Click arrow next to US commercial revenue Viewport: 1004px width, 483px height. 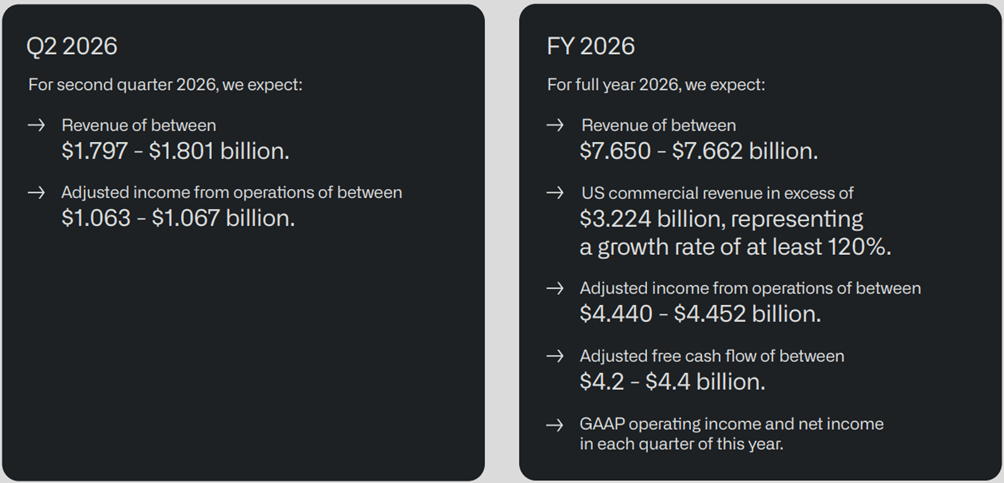coord(555,193)
